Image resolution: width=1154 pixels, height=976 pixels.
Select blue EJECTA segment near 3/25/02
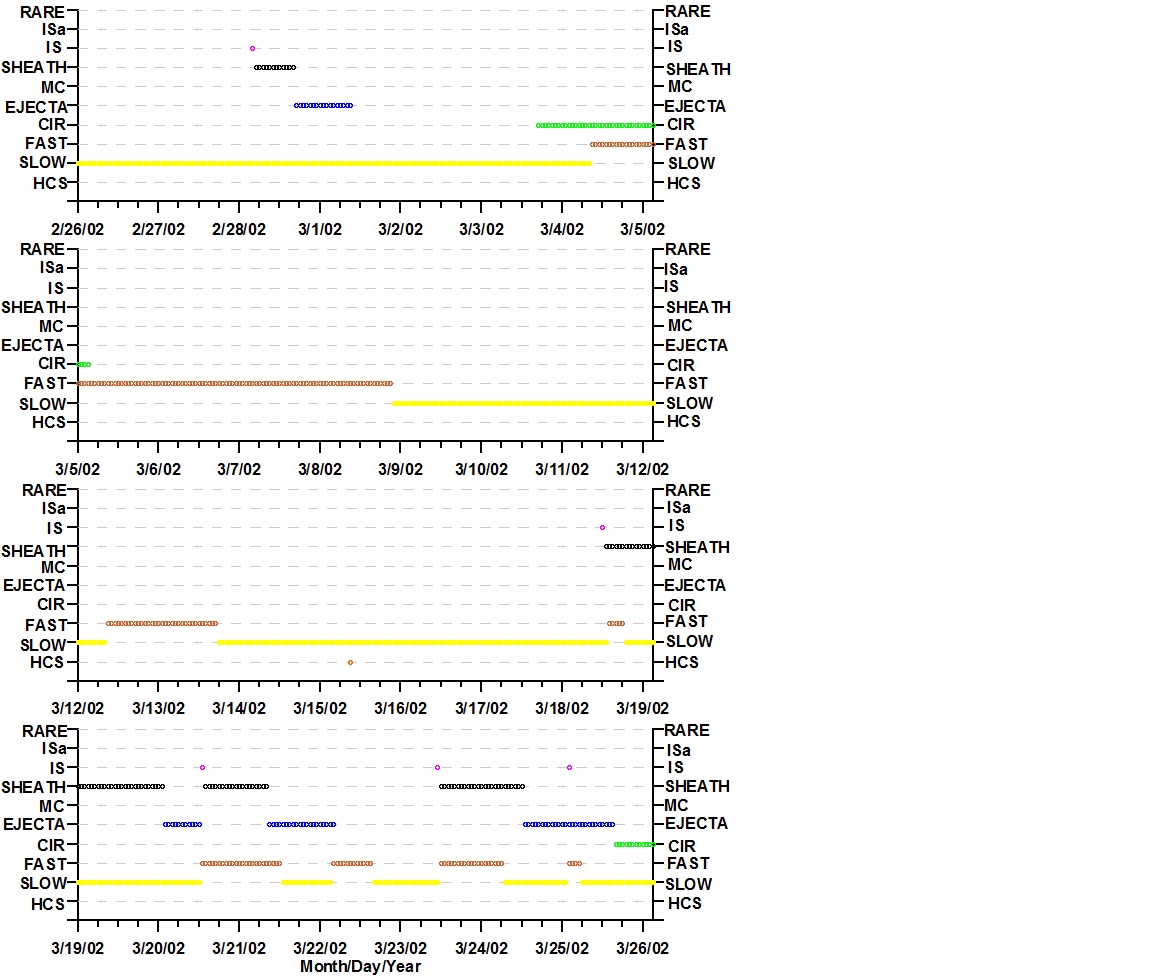click(x=569, y=824)
